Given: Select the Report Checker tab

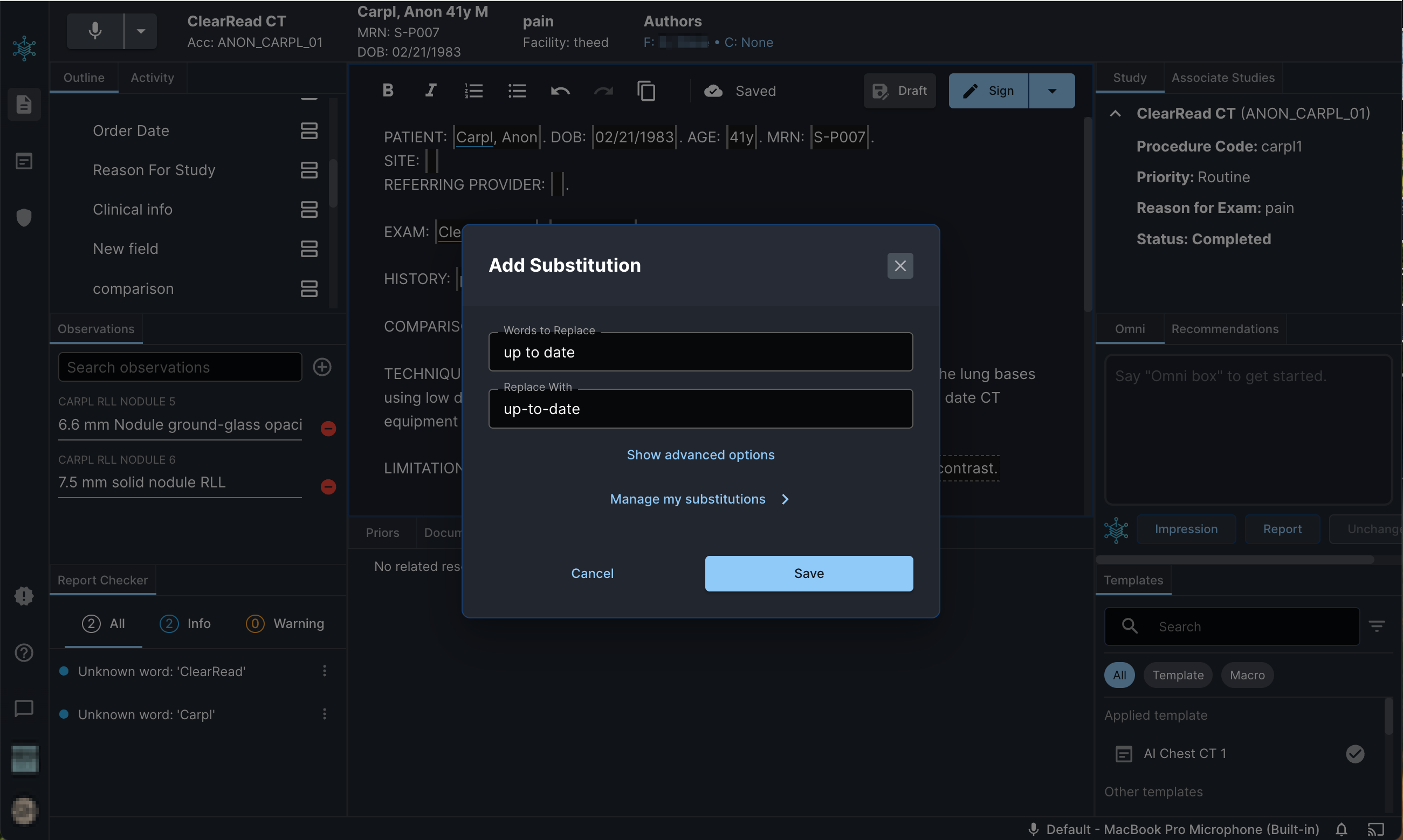Looking at the screenshot, I should point(102,580).
